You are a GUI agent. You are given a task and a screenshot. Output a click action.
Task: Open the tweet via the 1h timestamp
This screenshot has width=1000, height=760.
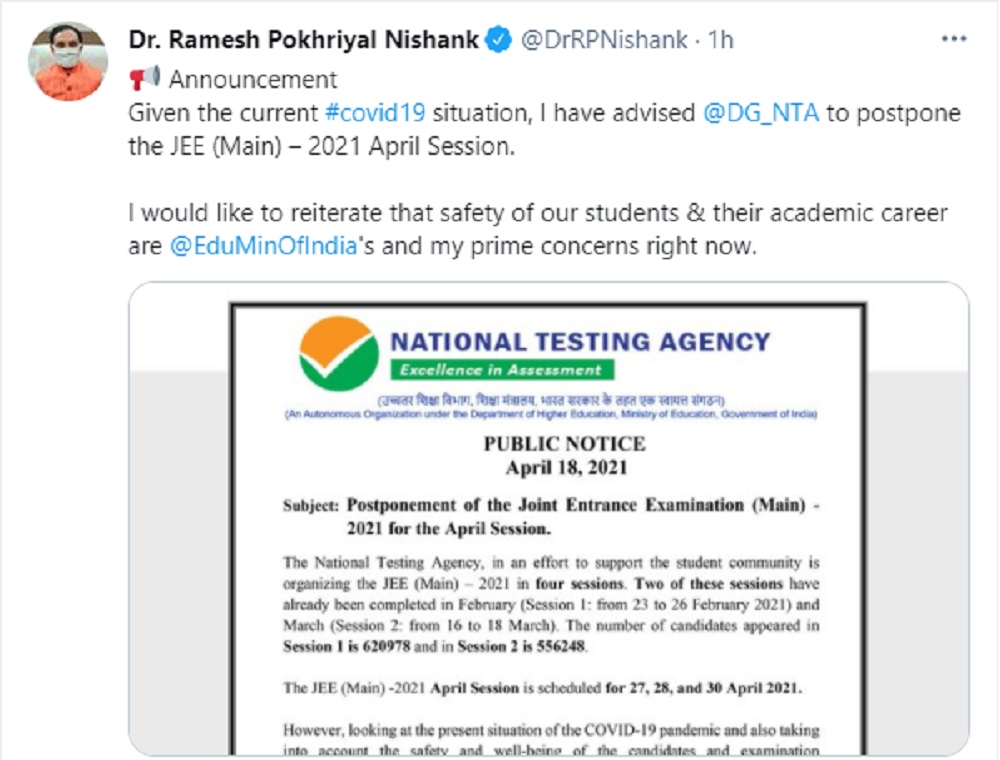[720, 40]
